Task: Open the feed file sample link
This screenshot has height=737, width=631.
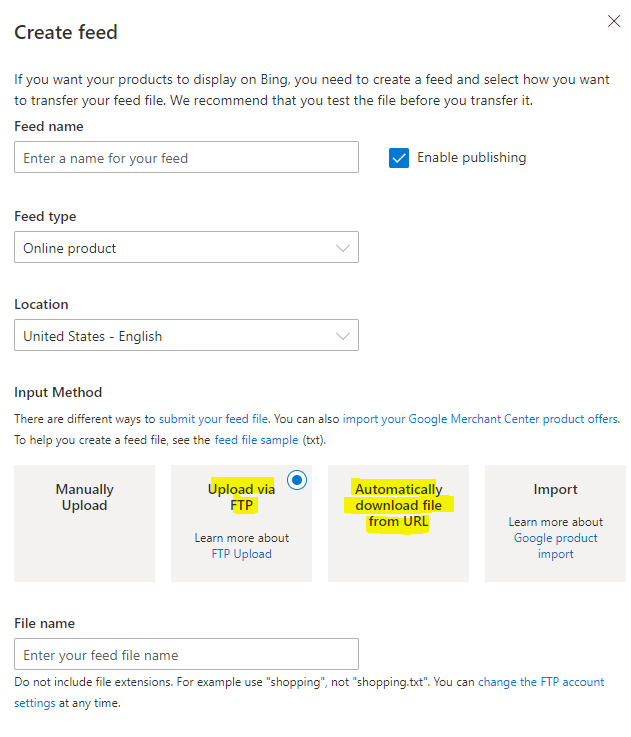Action: (x=257, y=440)
